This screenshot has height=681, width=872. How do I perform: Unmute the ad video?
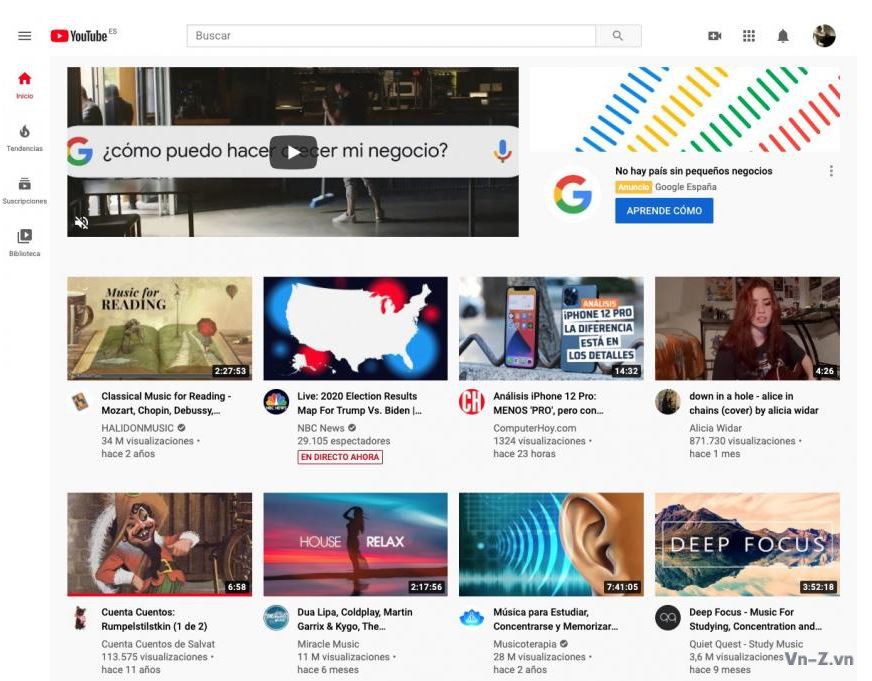(82, 223)
